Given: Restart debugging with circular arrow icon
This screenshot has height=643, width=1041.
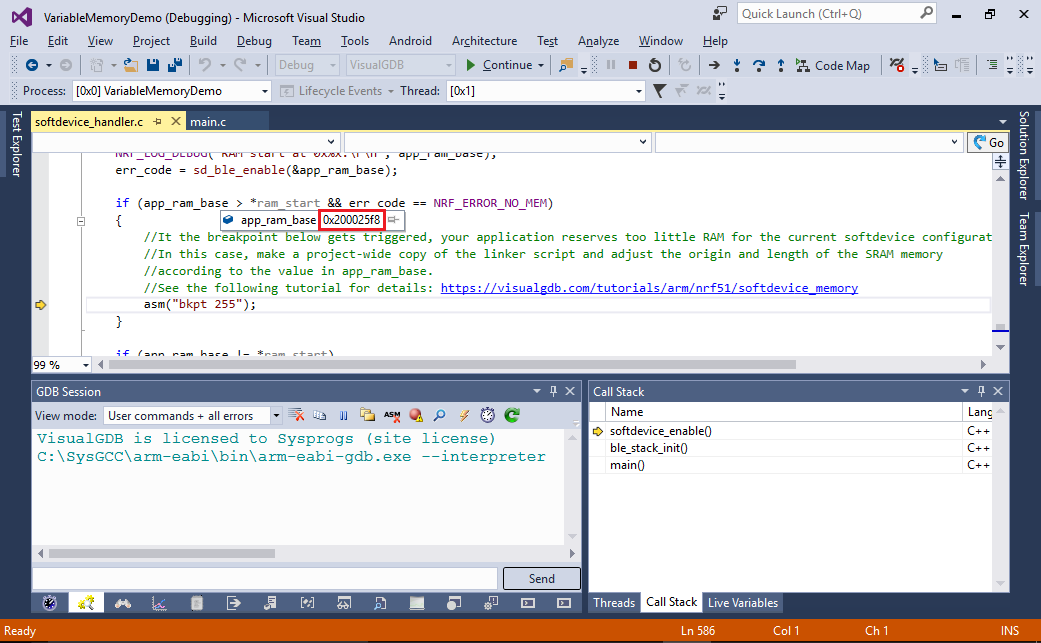Looking at the screenshot, I should coord(655,65).
